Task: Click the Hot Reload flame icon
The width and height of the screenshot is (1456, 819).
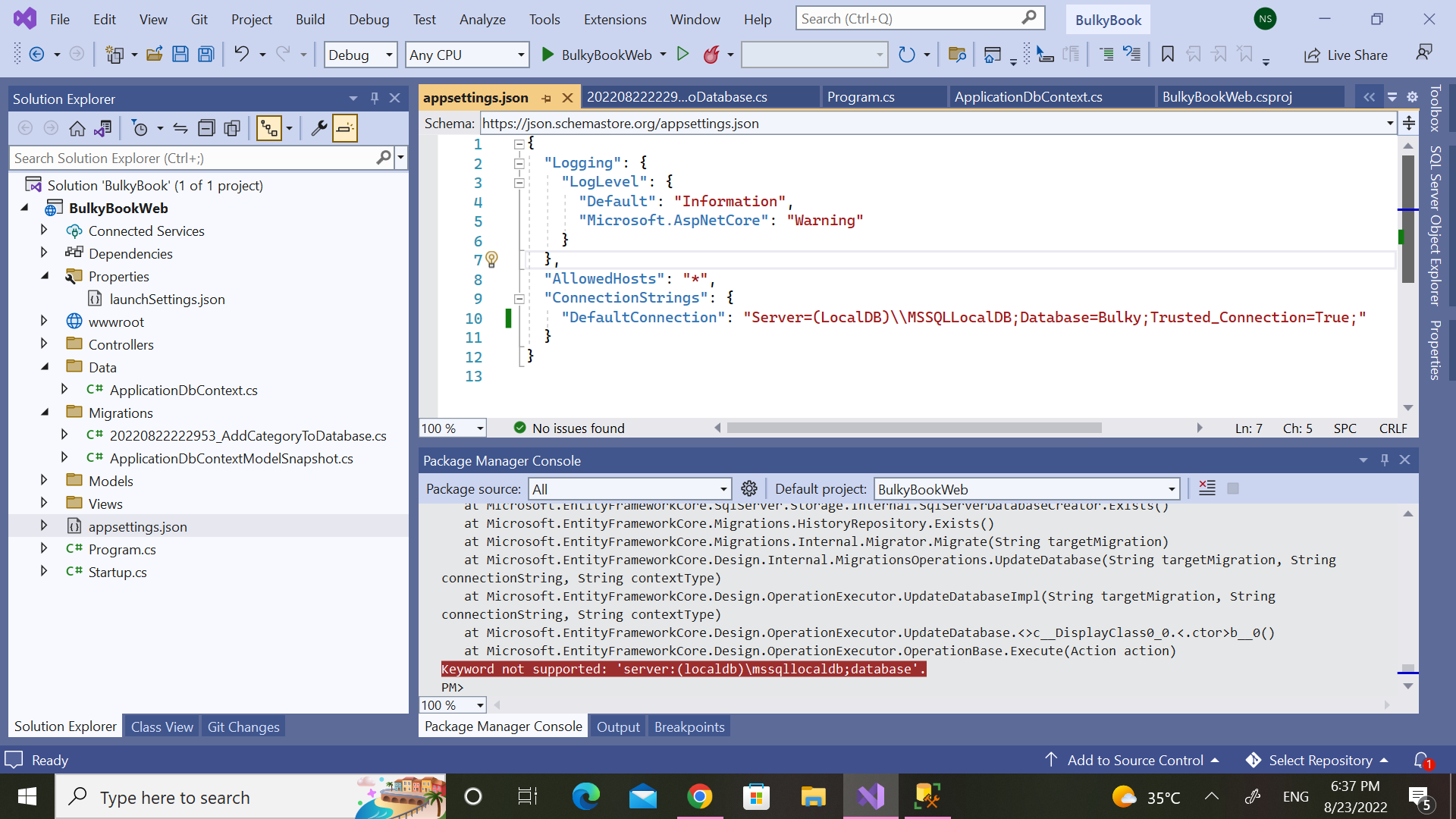Action: (711, 55)
